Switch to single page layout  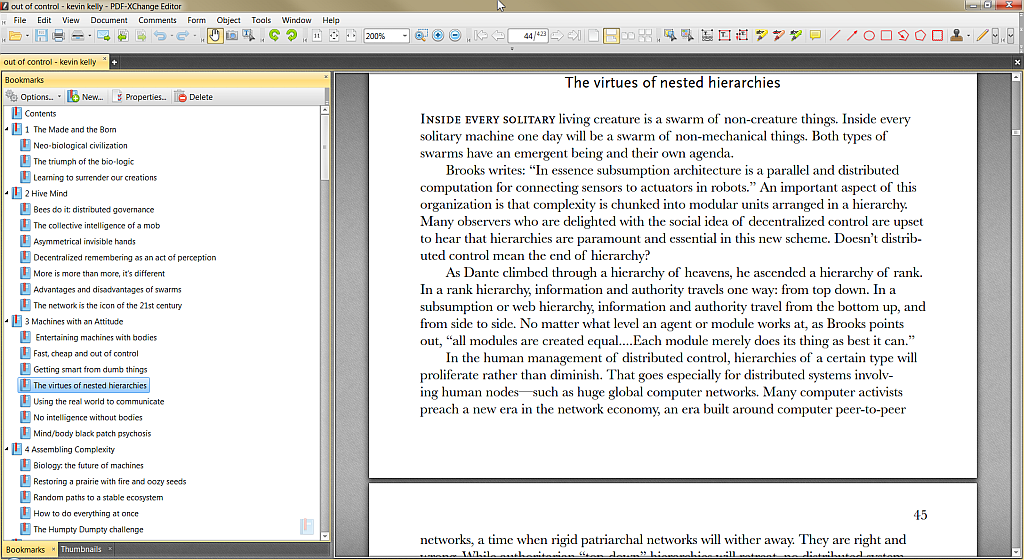[x=594, y=36]
